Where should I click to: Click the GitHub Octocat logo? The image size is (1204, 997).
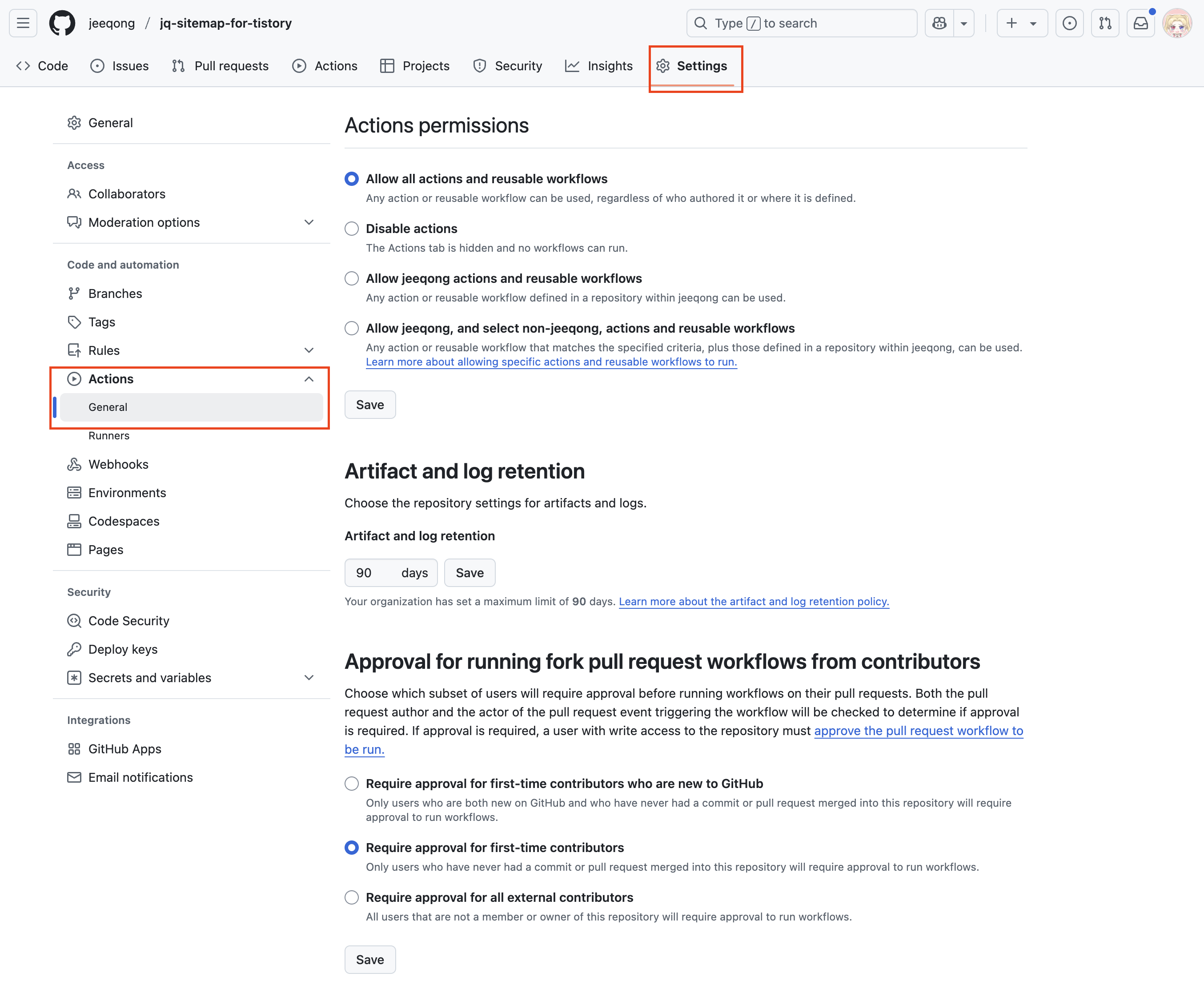pos(62,23)
